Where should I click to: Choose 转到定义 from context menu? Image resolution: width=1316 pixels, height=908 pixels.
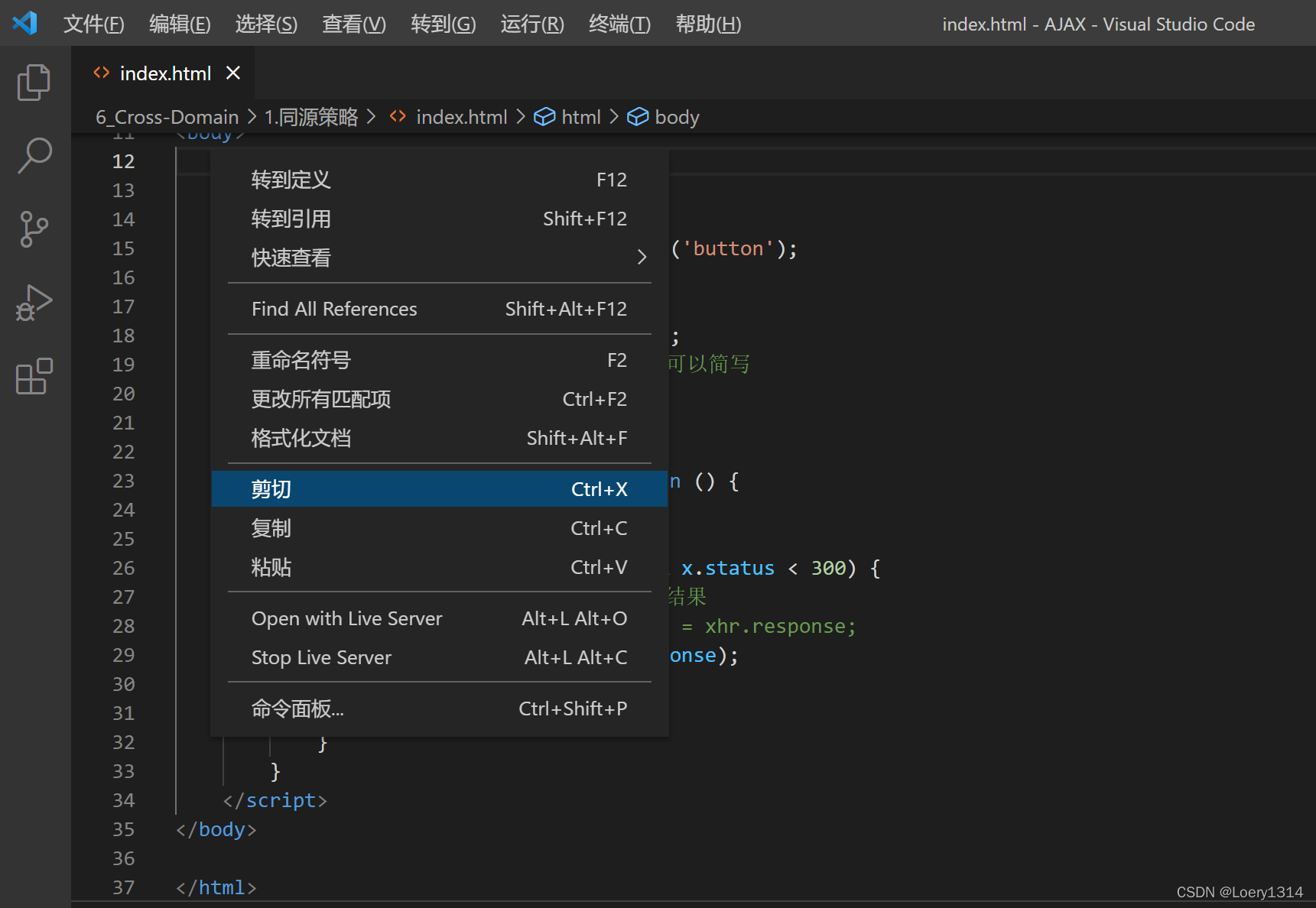point(440,180)
